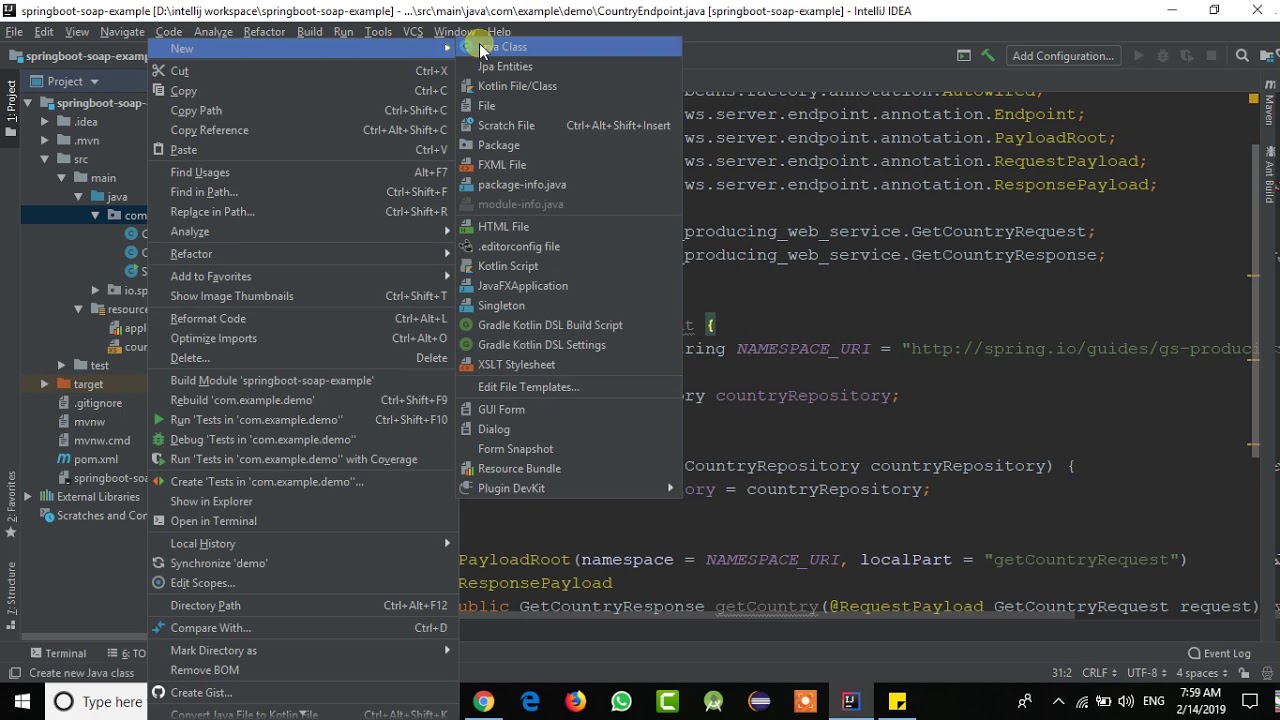Click the HTML File icon
The image size is (1280, 720).
coord(466,227)
